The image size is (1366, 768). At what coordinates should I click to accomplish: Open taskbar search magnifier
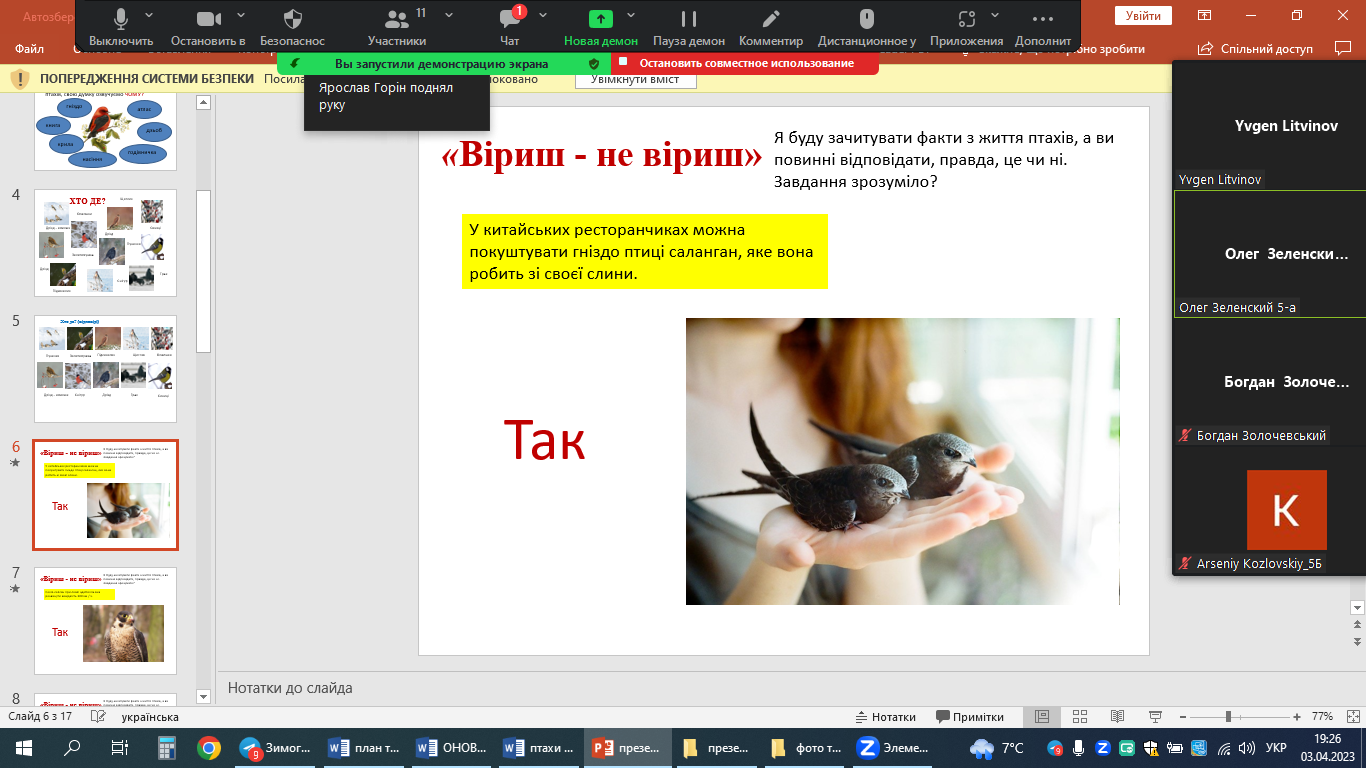(72, 747)
